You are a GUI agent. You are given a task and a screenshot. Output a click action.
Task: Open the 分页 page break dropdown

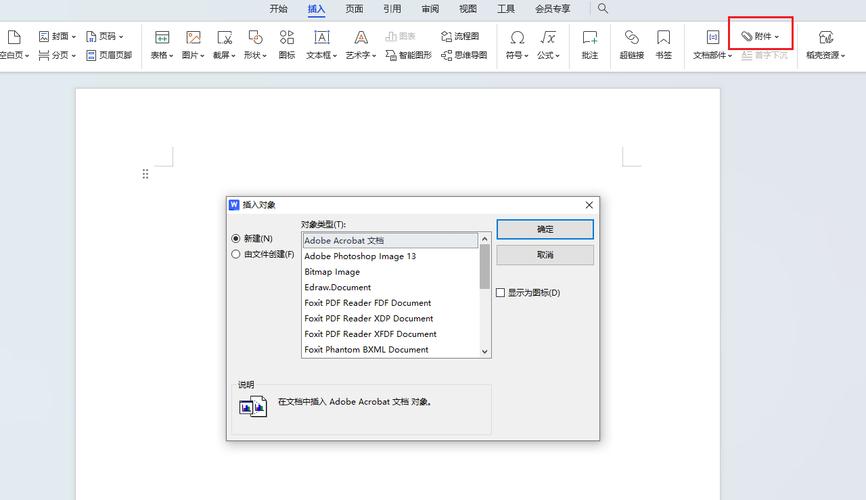click(x=57, y=55)
